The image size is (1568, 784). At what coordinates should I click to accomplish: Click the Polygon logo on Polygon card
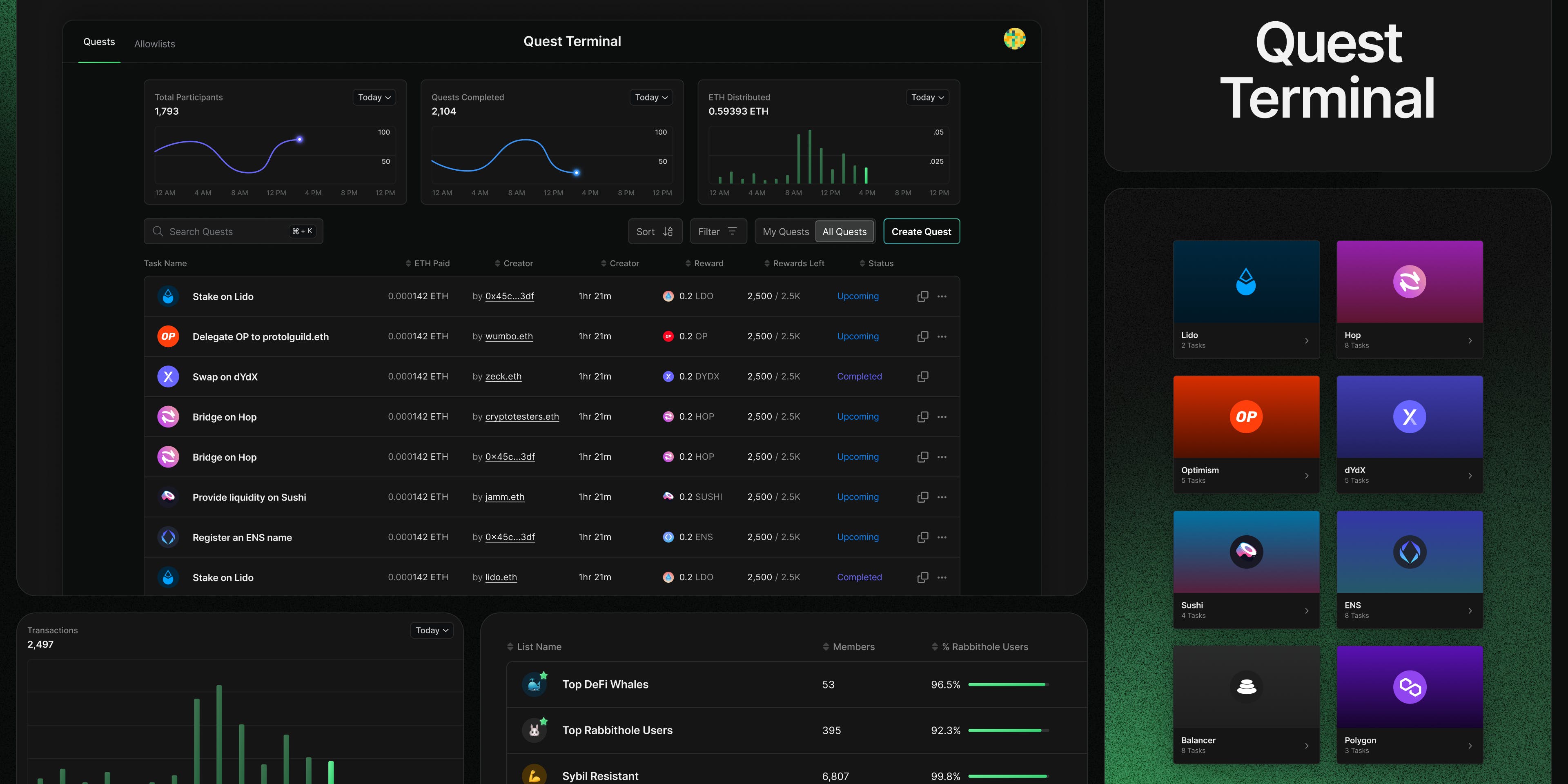click(x=1409, y=687)
